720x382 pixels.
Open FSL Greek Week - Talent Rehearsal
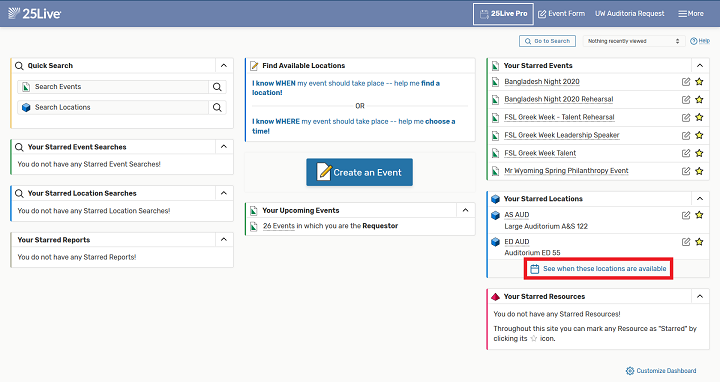pos(559,117)
